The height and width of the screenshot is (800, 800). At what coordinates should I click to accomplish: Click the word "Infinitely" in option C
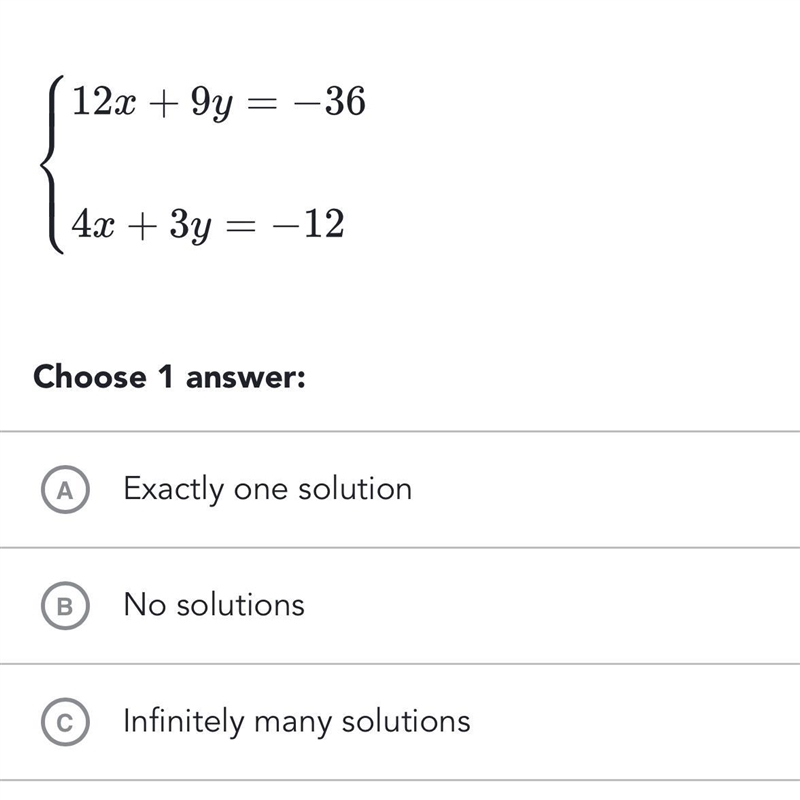[x=184, y=722]
